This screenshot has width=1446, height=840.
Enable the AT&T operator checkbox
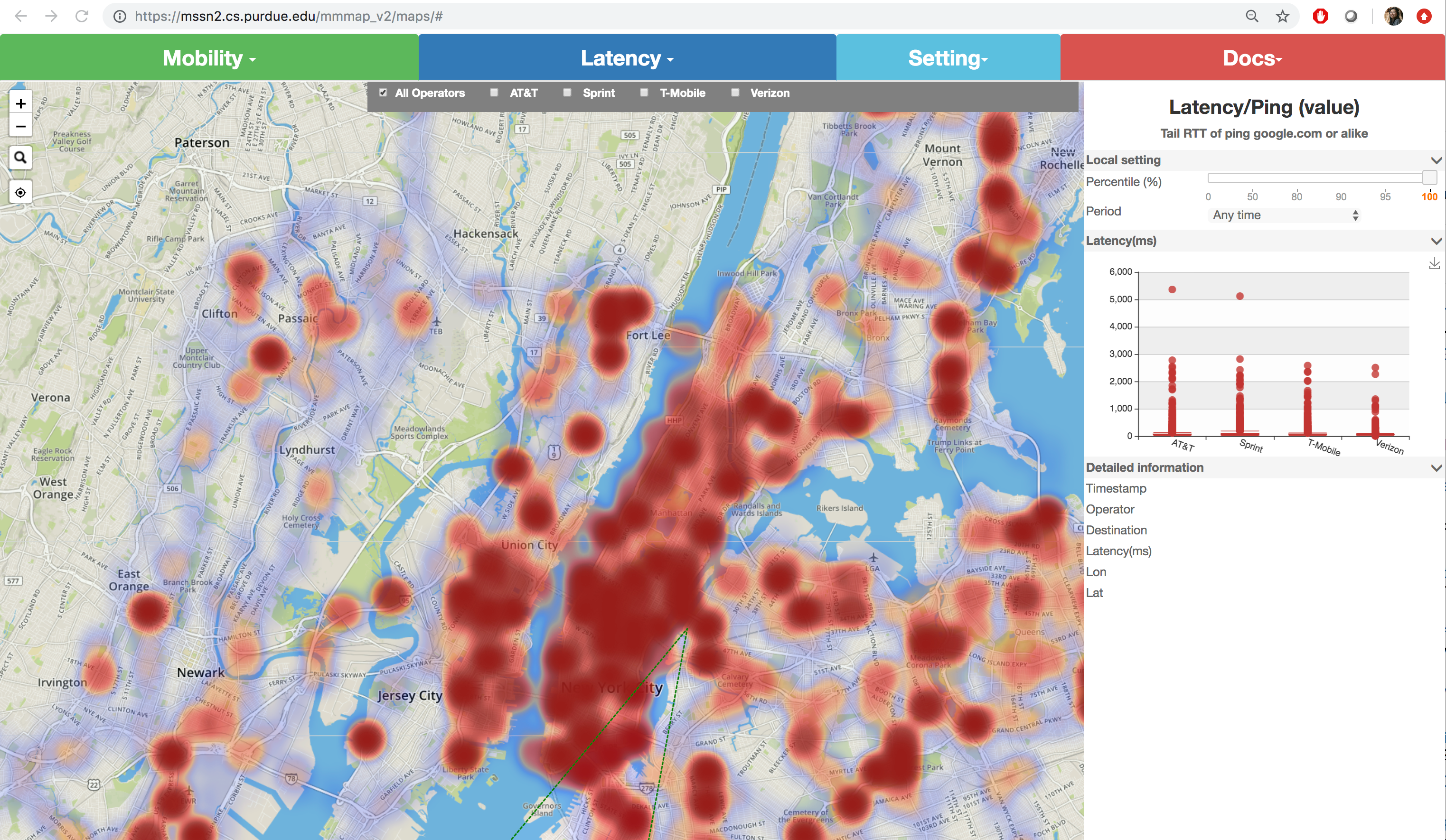tap(494, 93)
